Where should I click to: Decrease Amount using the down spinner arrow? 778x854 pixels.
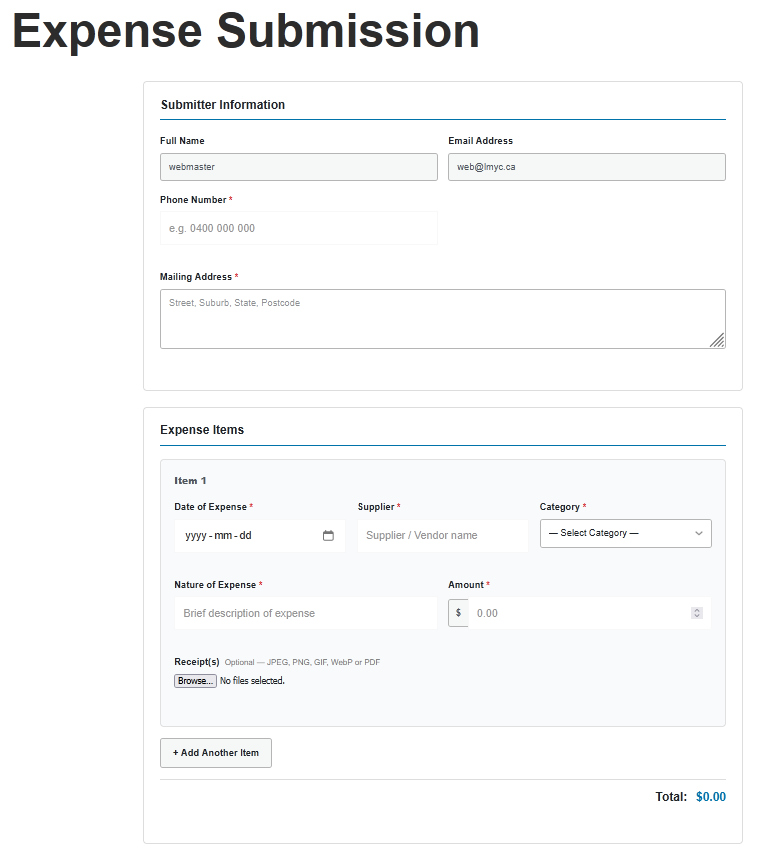click(697, 616)
